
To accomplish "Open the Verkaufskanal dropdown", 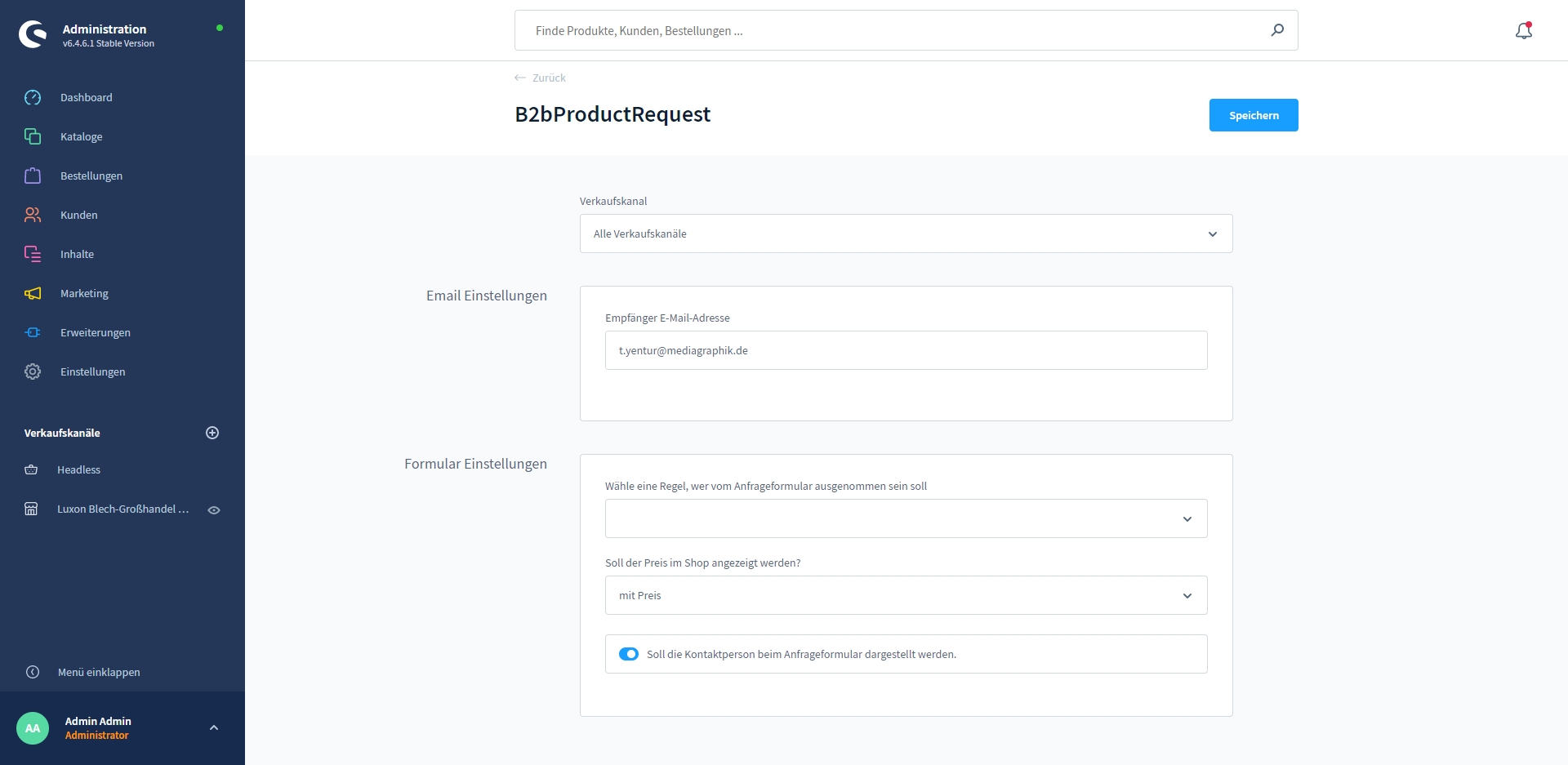I will (x=906, y=234).
